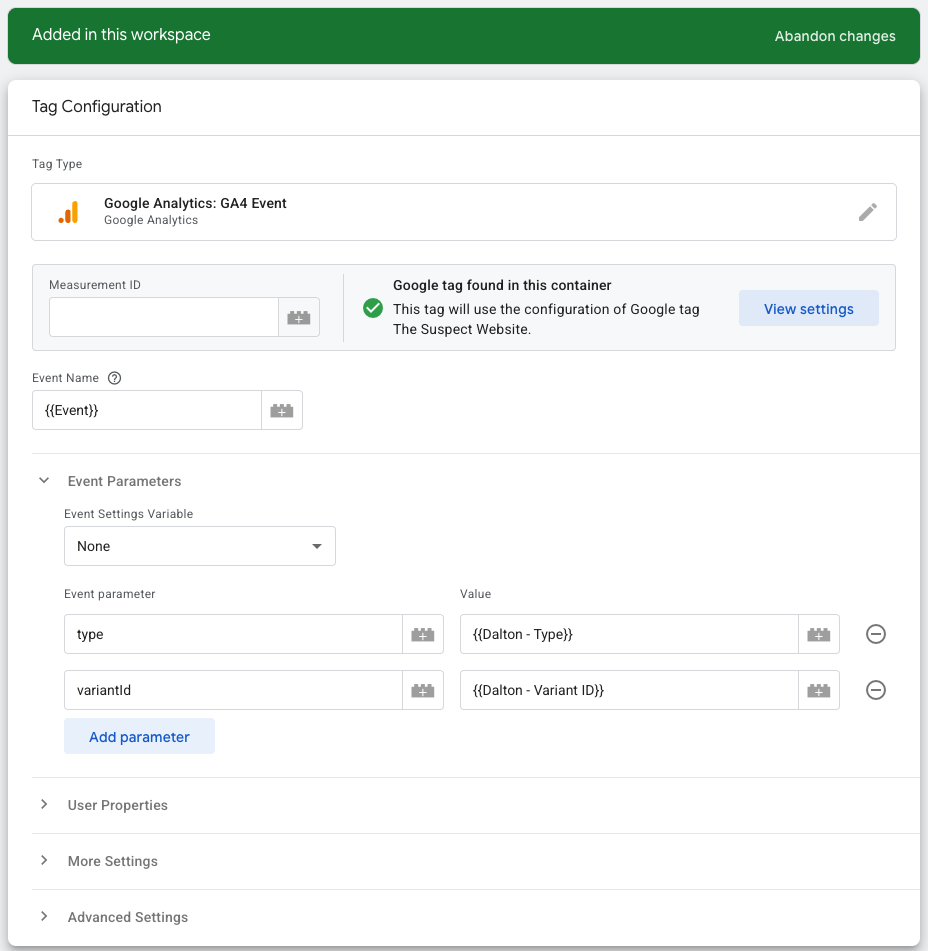Remove the 'type' event parameter row
928x951 pixels.
(x=875, y=634)
